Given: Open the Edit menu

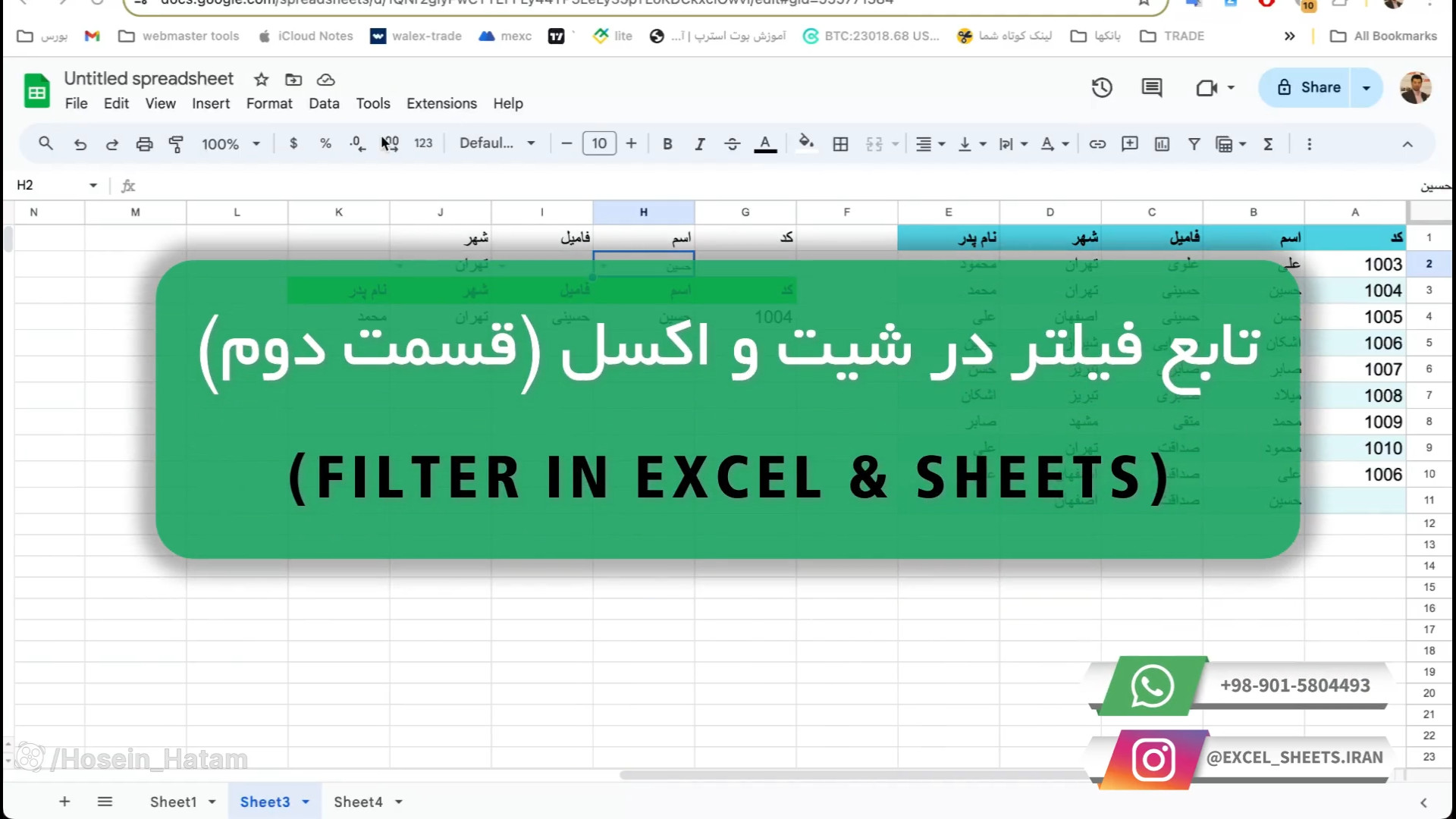Looking at the screenshot, I should click(x=116, y=103).
